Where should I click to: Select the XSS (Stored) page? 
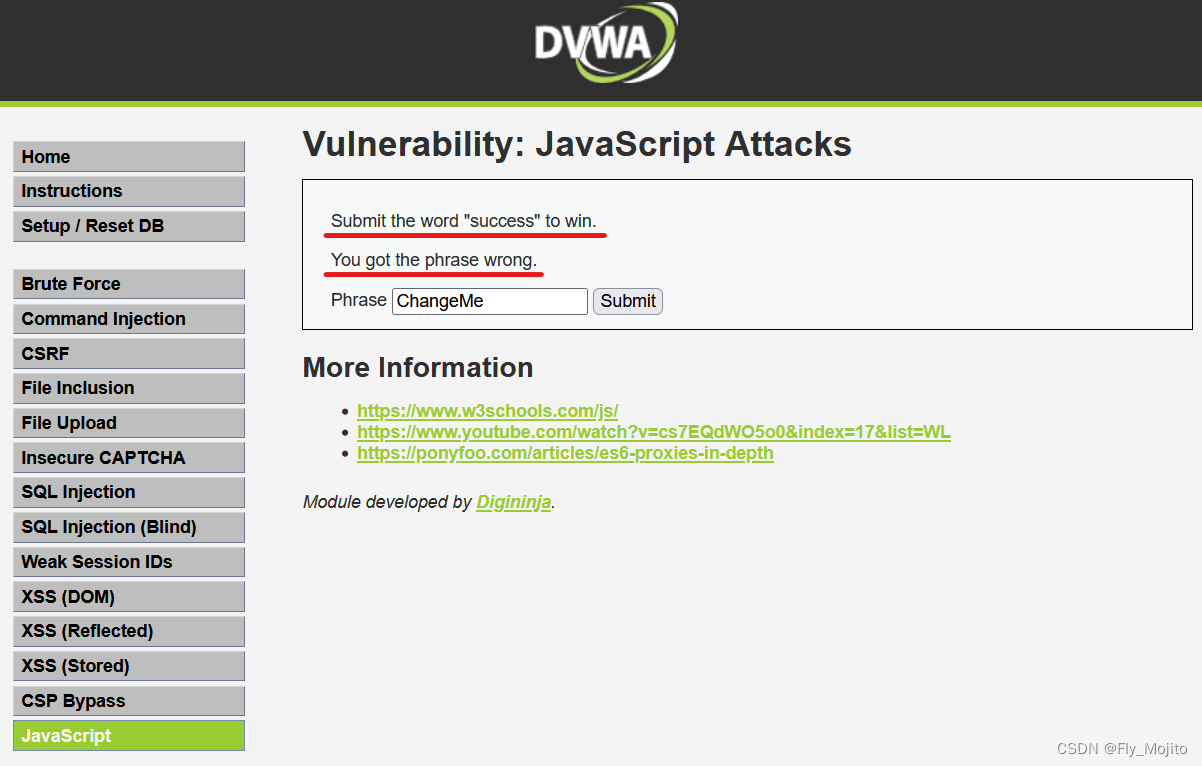point(128,665)
